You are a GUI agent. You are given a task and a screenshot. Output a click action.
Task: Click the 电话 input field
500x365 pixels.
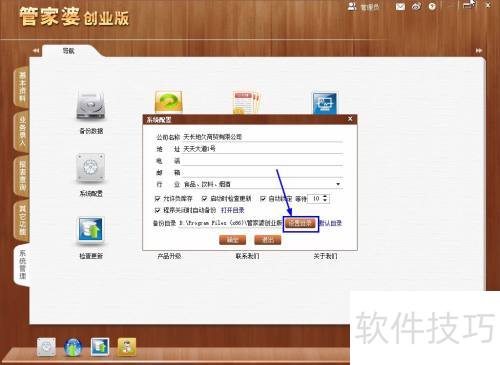click(x=263, y=161)
